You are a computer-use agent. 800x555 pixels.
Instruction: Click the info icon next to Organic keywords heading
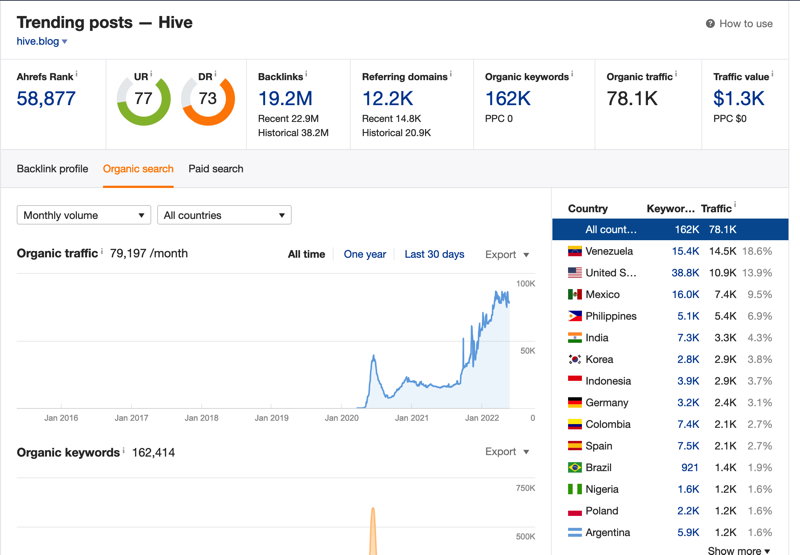572,74
